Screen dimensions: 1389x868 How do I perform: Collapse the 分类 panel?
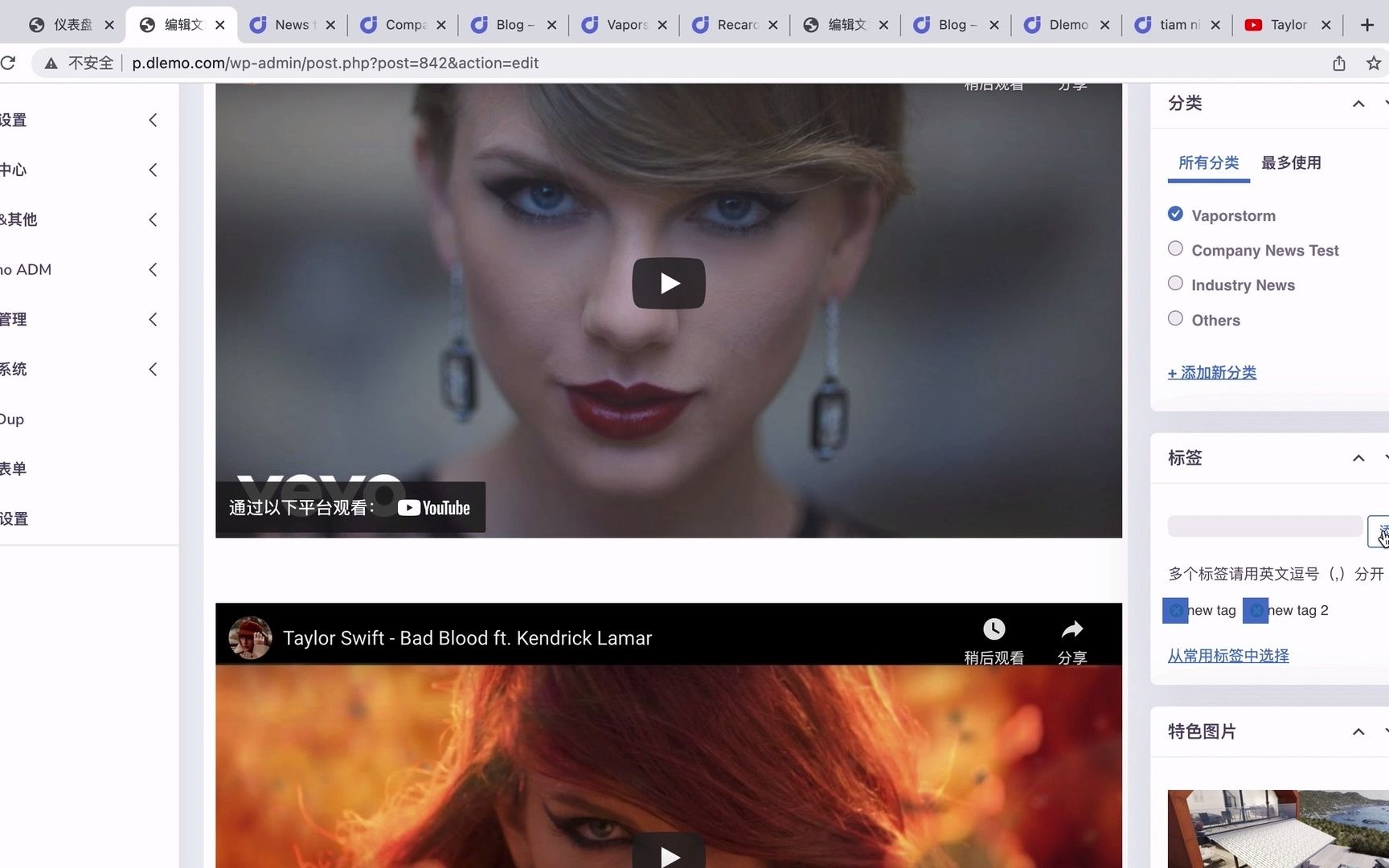[x=1358, y=104]
